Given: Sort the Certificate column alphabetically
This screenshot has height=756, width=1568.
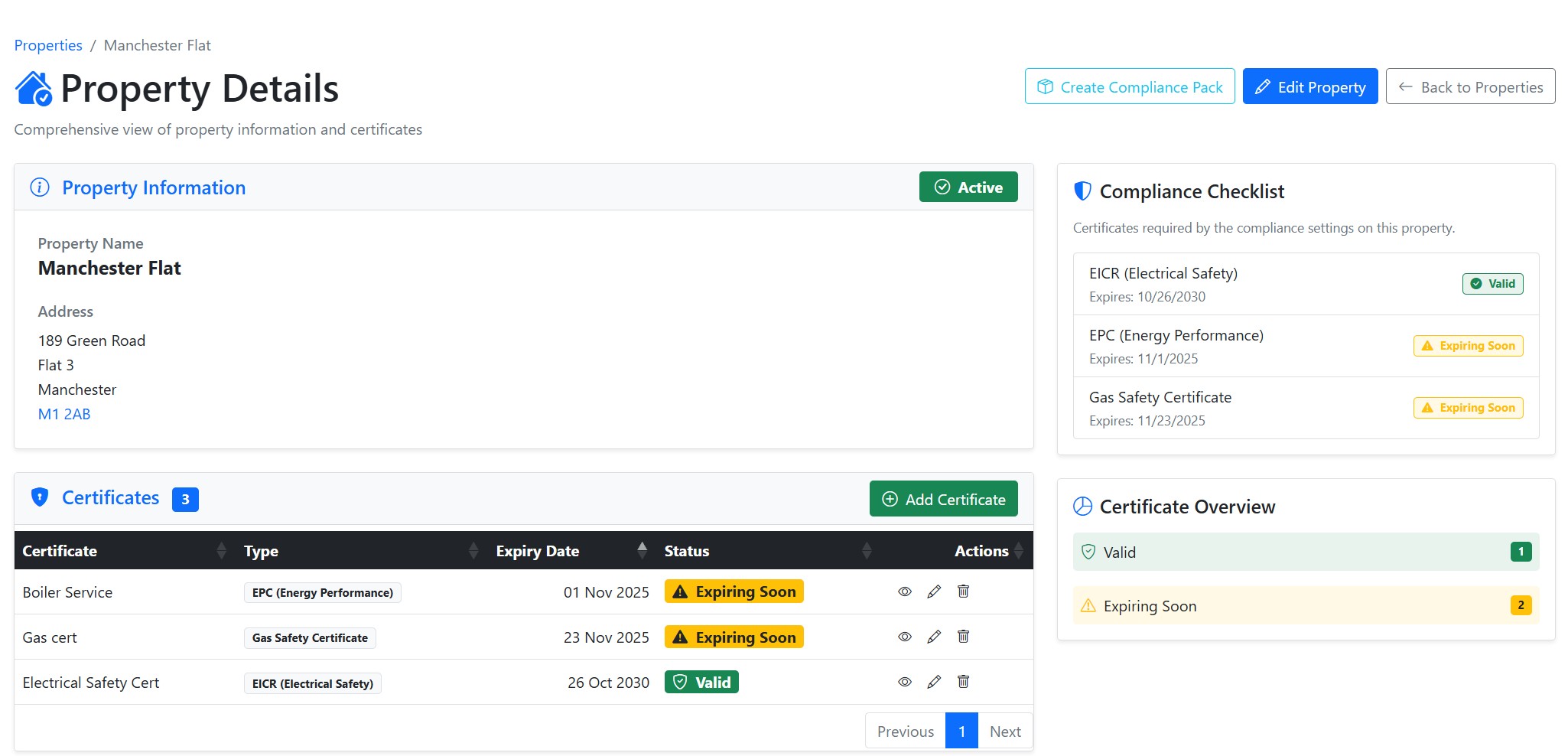Looking at the screenshot, I should 60,550.
